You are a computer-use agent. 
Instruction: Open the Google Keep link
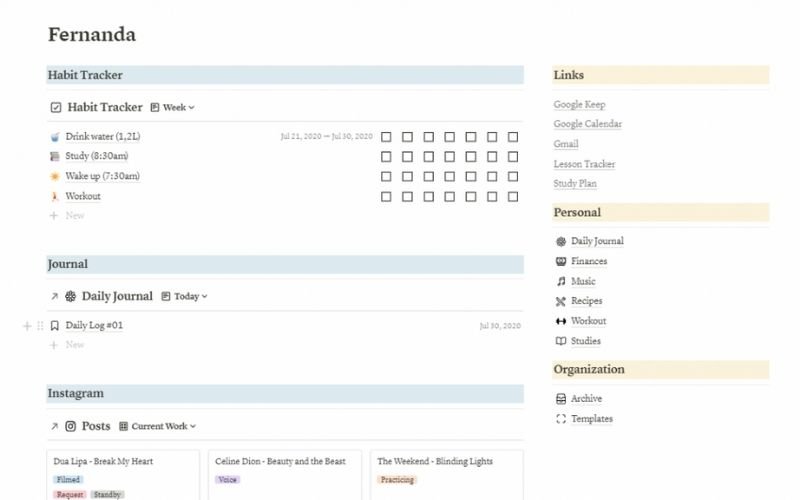[579, 105]
